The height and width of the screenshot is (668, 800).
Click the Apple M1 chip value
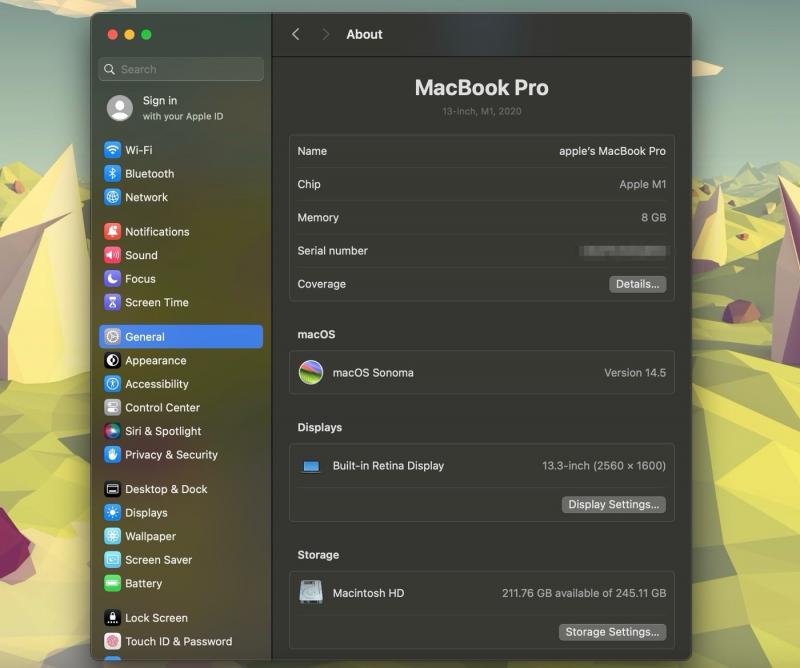click(643, 184)
